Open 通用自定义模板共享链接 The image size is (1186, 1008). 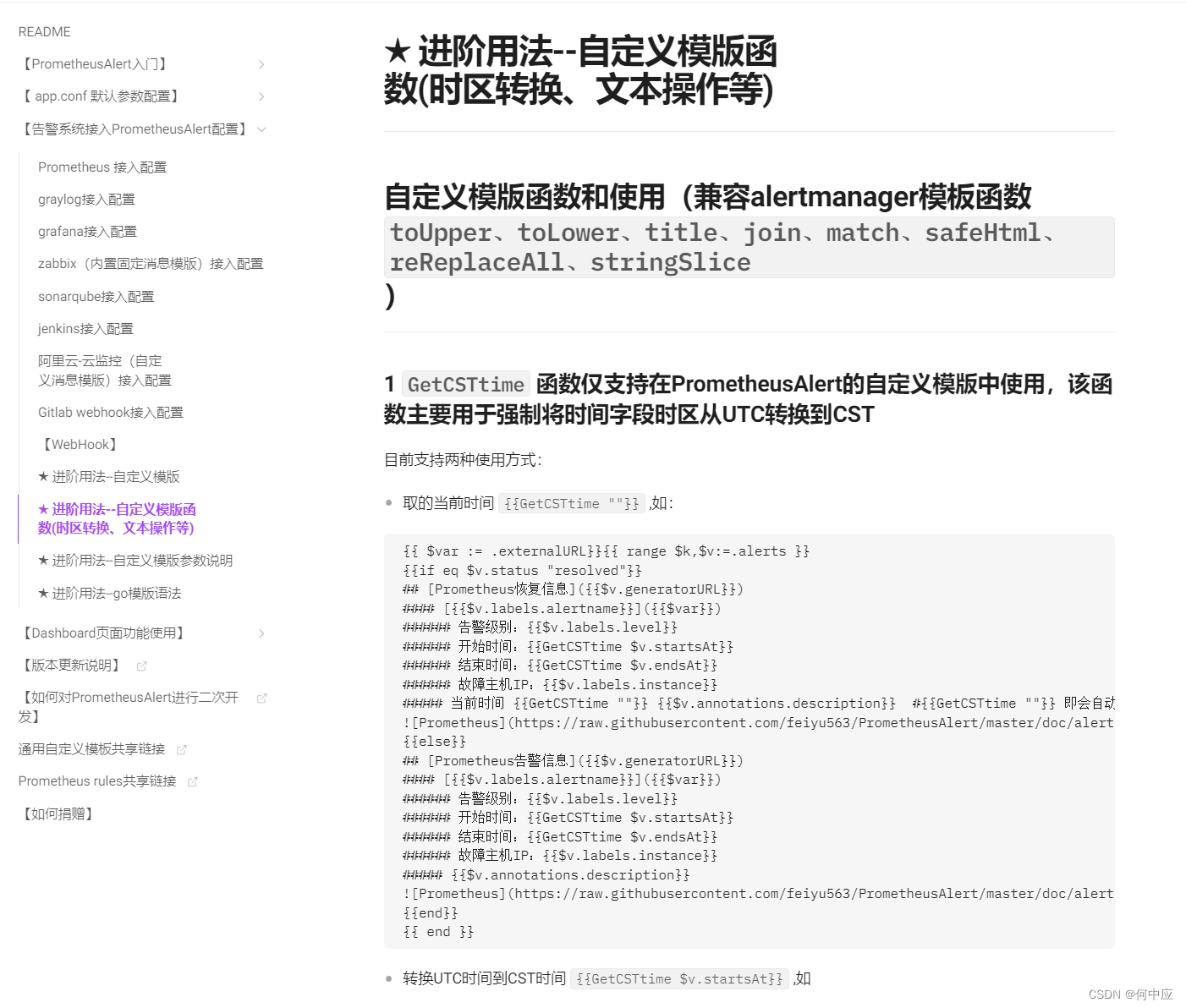[x=91, y=749]
